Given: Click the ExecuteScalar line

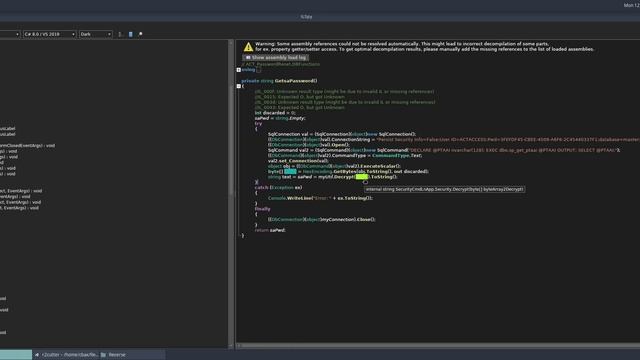Looking at the screenshot, I should (334, 166).
